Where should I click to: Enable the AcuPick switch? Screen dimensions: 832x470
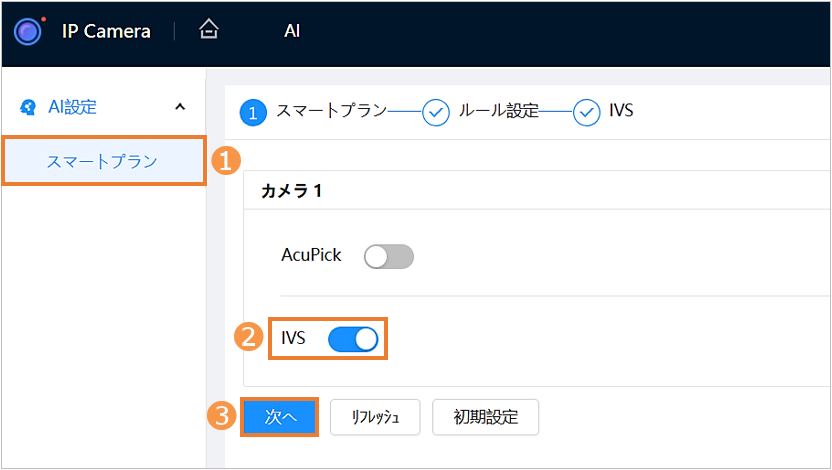pos(388,256)
